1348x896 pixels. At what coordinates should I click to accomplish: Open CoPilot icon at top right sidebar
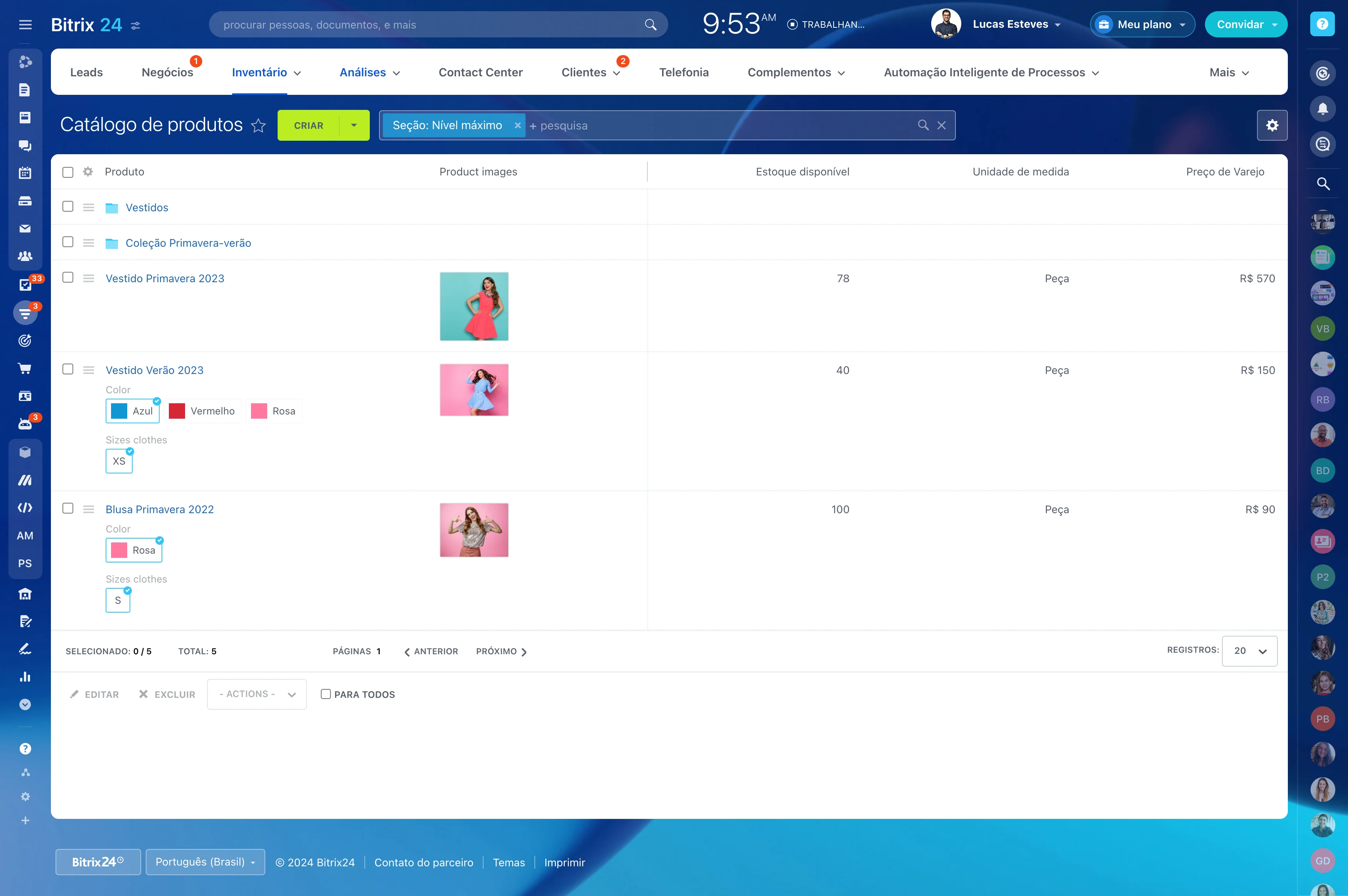1323,72
